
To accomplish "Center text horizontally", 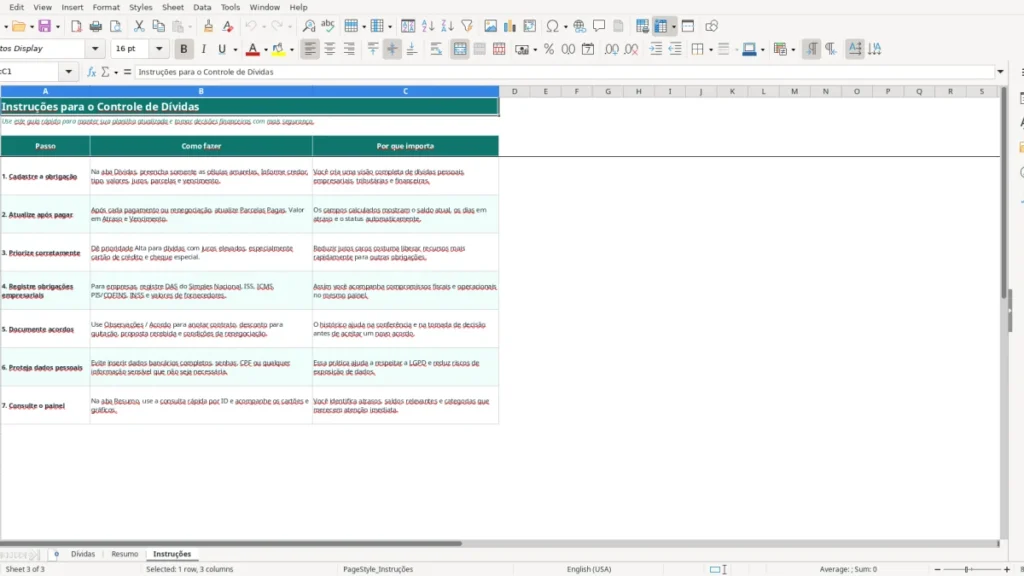I will (330, 49).
